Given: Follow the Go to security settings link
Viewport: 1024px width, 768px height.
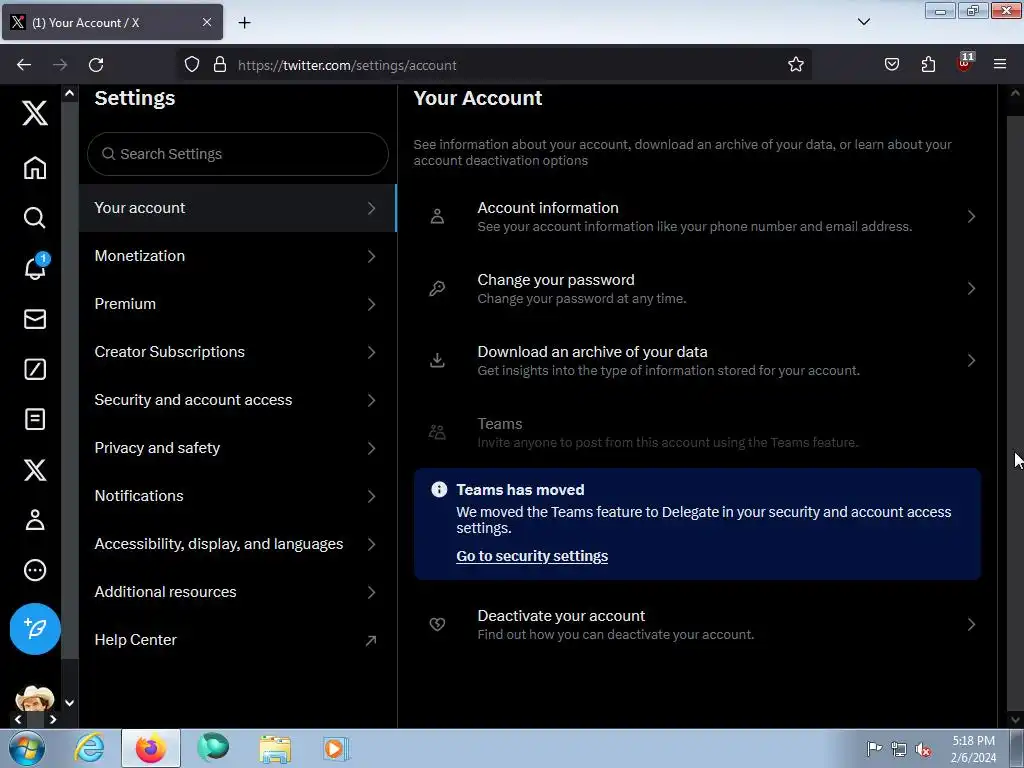Looking at the screenshot, I should coord(532,556).
